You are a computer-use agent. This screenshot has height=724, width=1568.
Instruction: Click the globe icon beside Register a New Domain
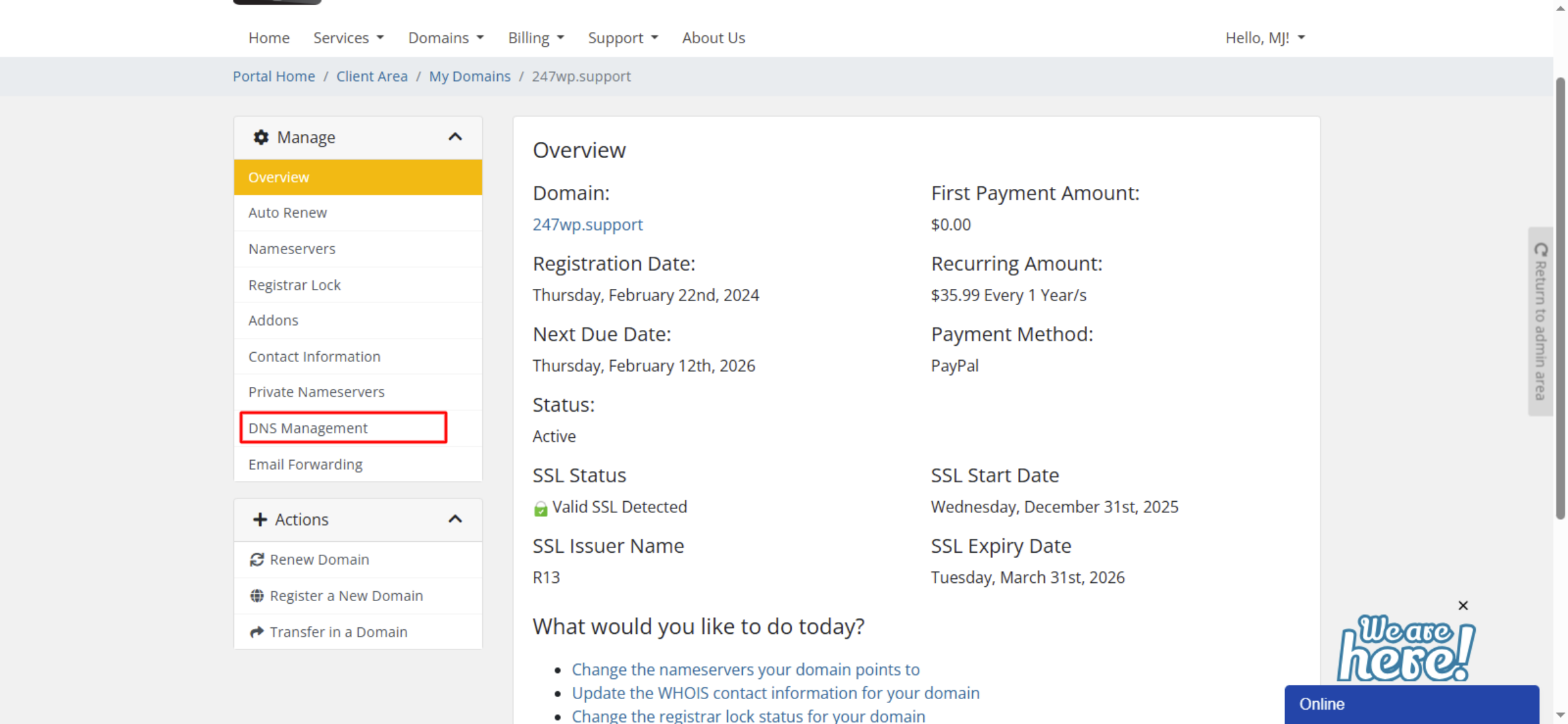[x=257, y=595]
